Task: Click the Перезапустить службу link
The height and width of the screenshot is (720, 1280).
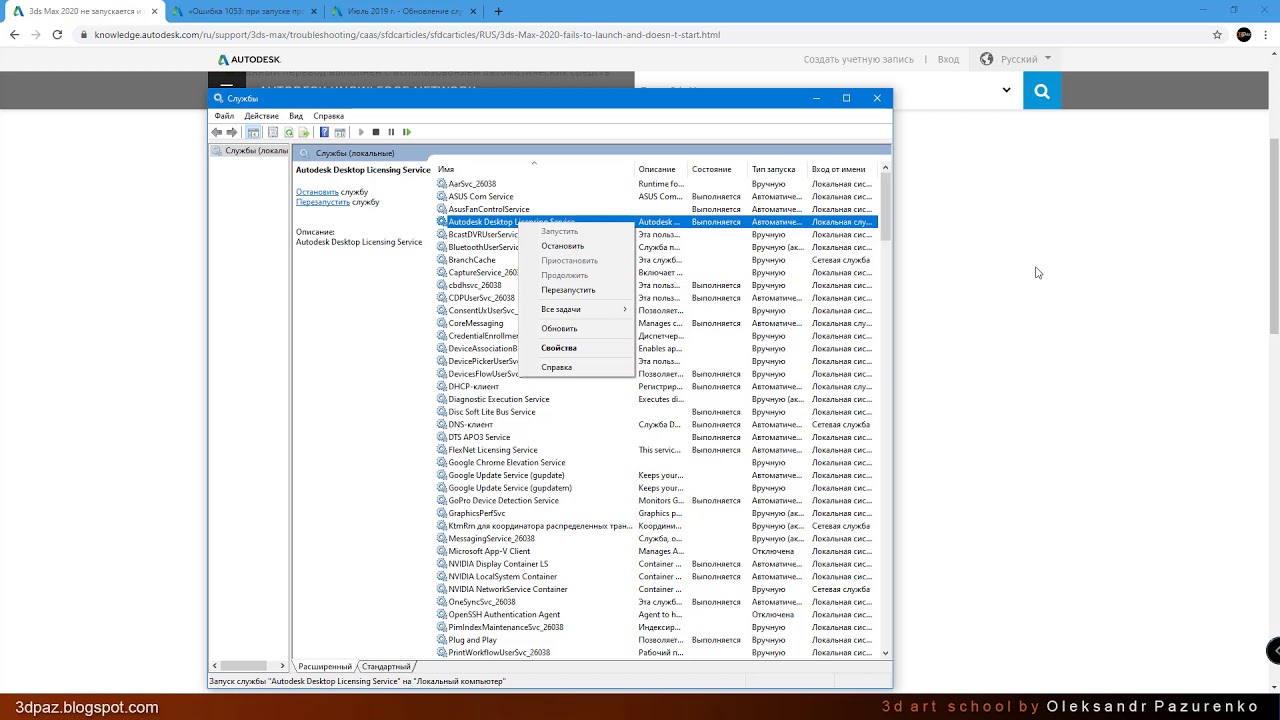Action: [x=323, y=202]
